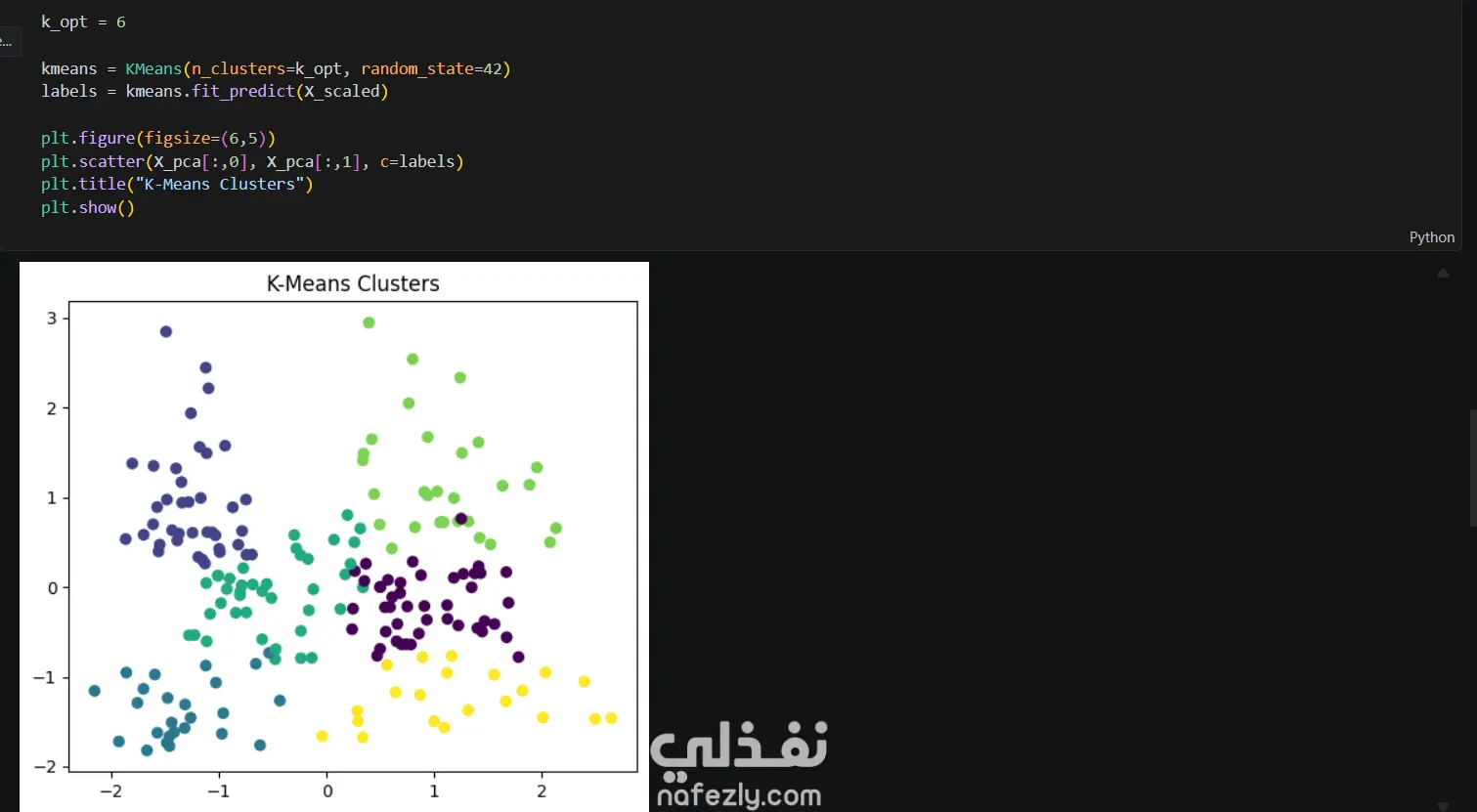Click the Arabic nafezly logo watermark
Screen dimensions: 1477x812
tap(739, 748)
